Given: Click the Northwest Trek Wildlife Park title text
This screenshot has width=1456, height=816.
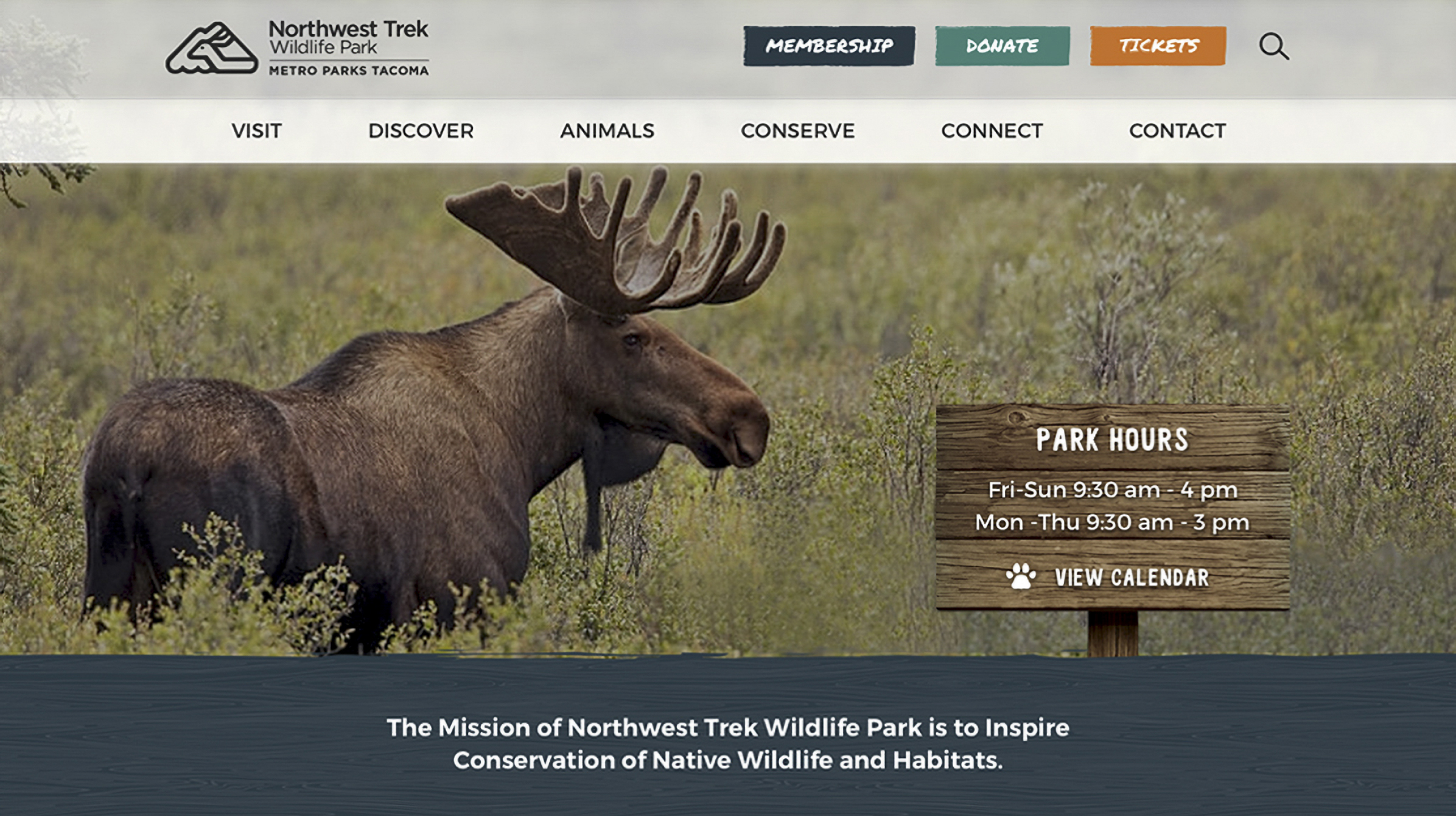Looking at the screenshot, I should 349,37.
